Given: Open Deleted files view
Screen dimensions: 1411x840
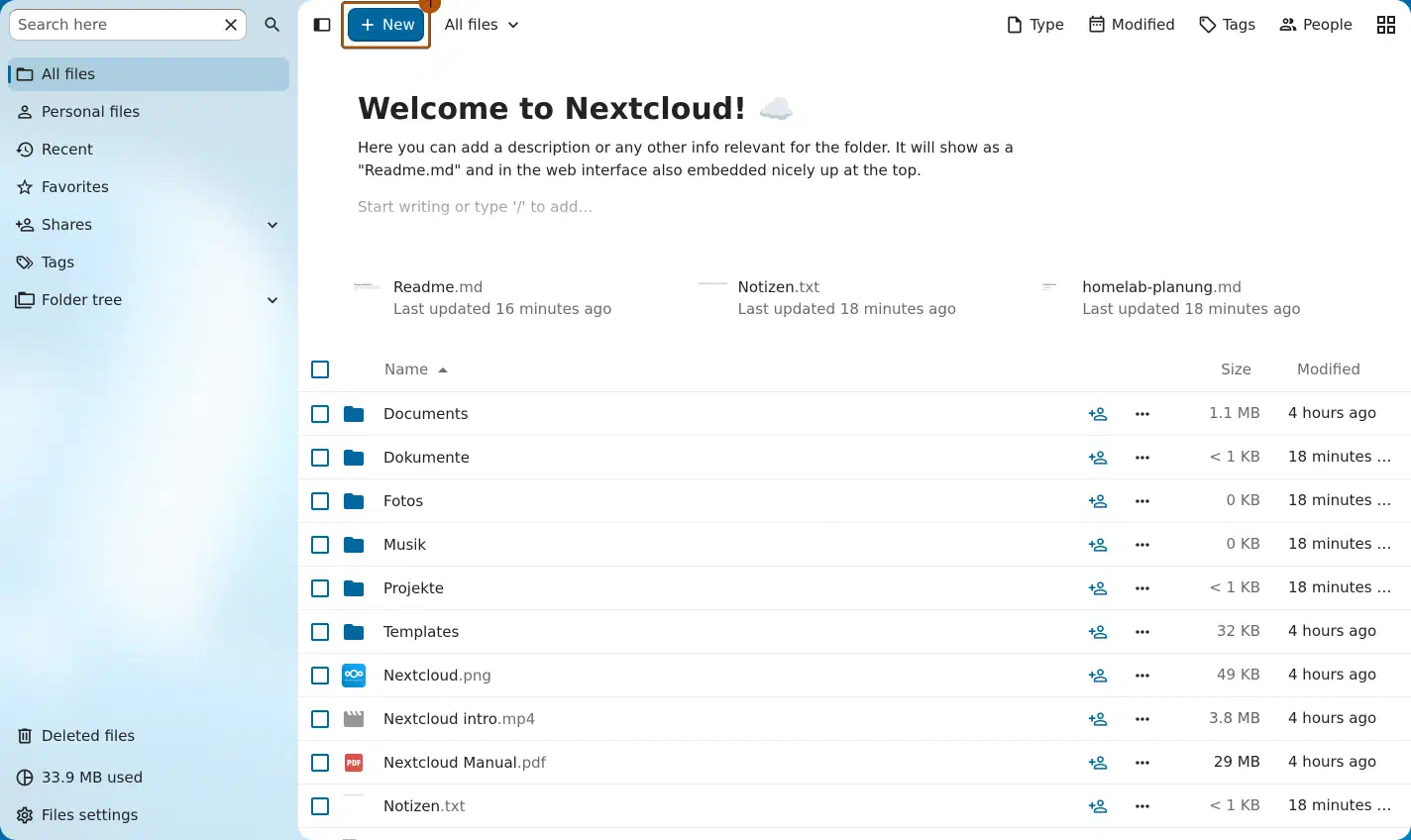Looking at the screenshot, I should point(149,736).
